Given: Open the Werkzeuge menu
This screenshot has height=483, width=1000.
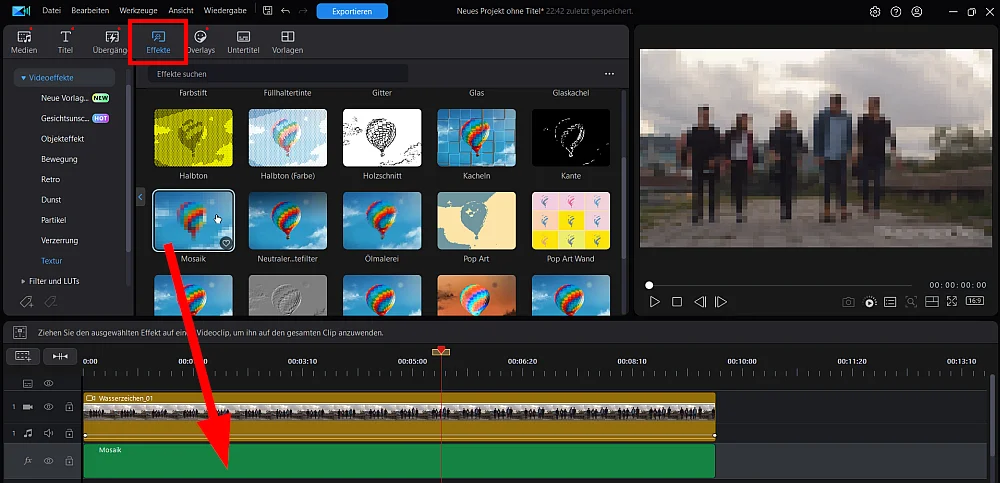Looking at the screenshot, I should pyautogui.click(x=137, y=11).
